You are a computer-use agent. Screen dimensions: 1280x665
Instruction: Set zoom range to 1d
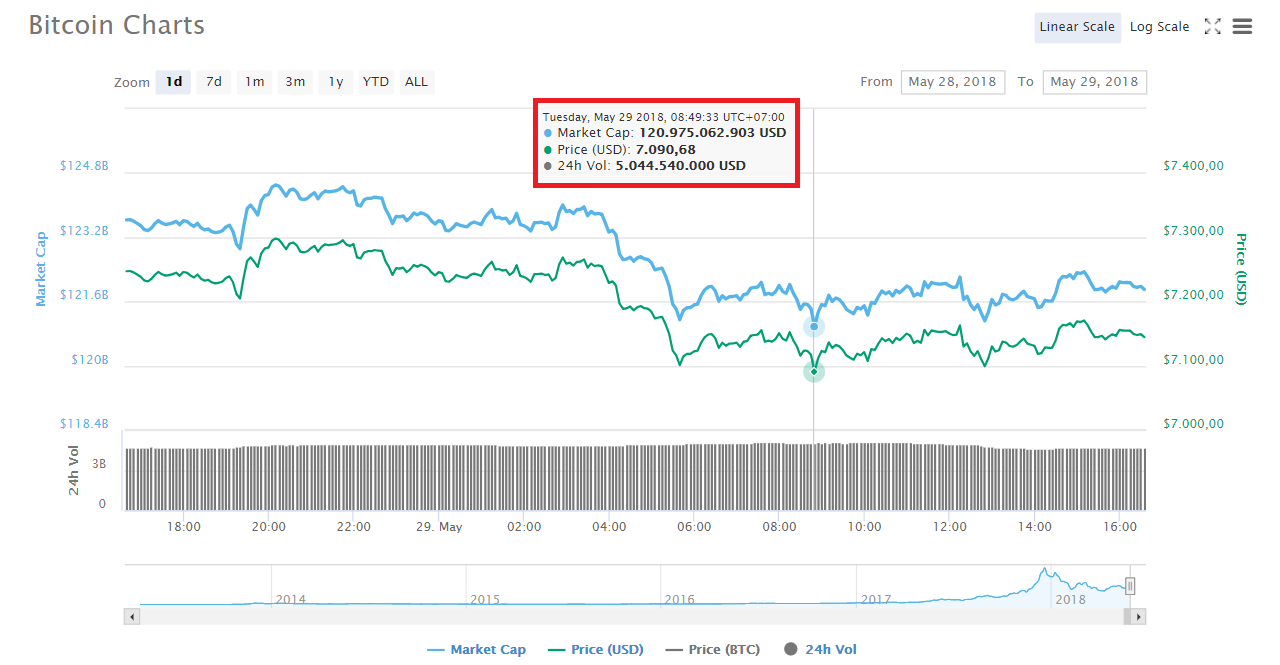point(174,82)
